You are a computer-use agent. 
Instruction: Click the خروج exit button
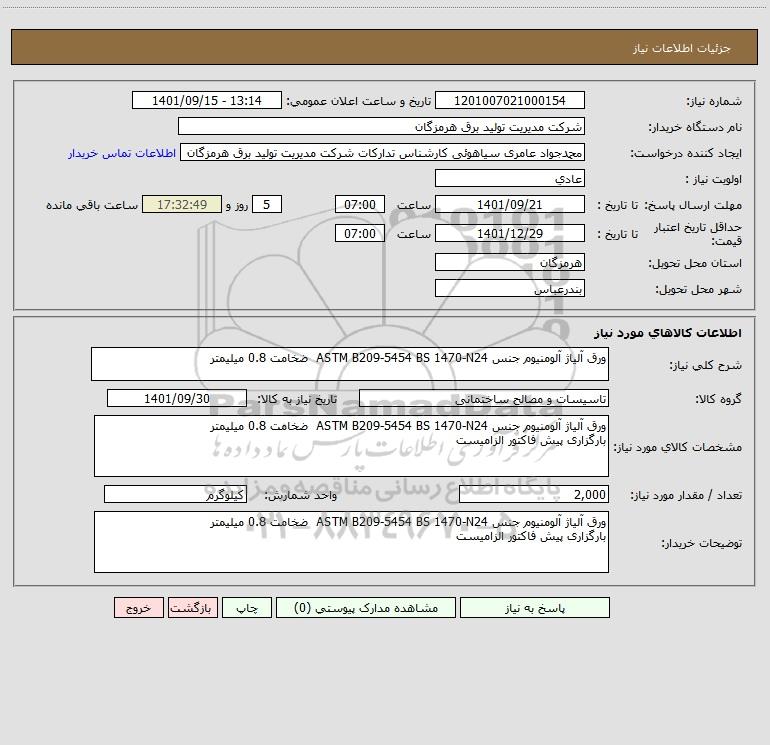[138, 607]
